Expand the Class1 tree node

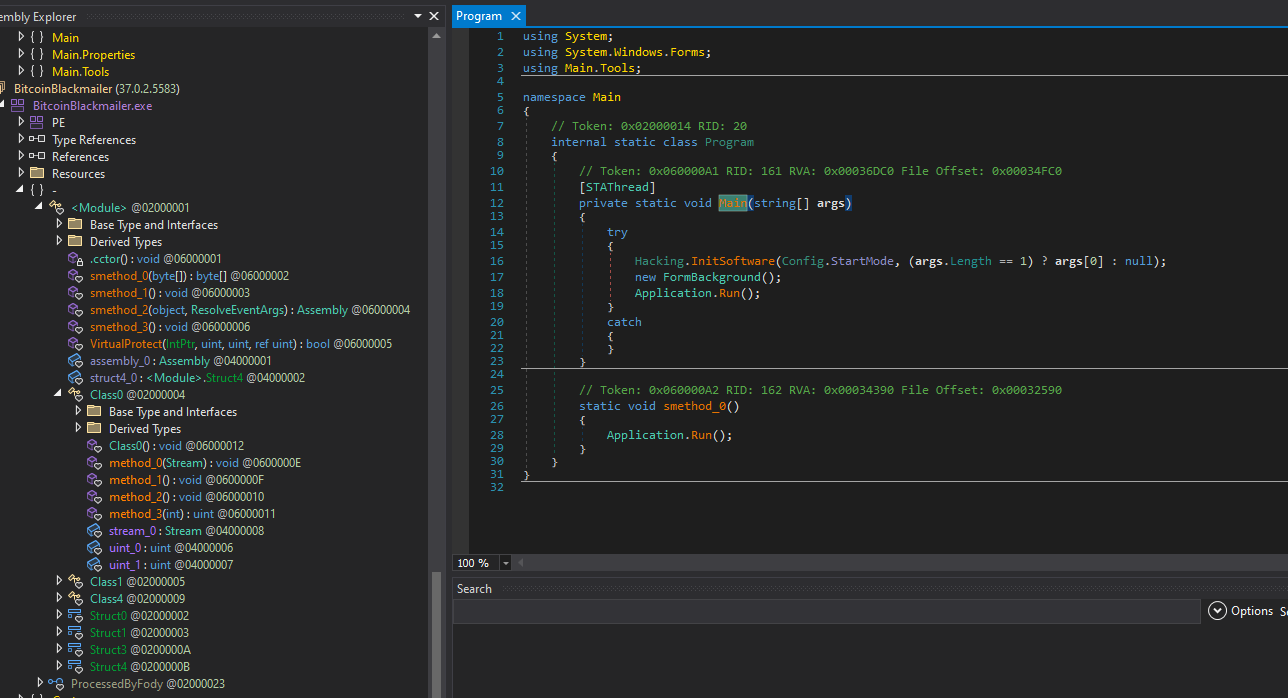pos(60,582)
